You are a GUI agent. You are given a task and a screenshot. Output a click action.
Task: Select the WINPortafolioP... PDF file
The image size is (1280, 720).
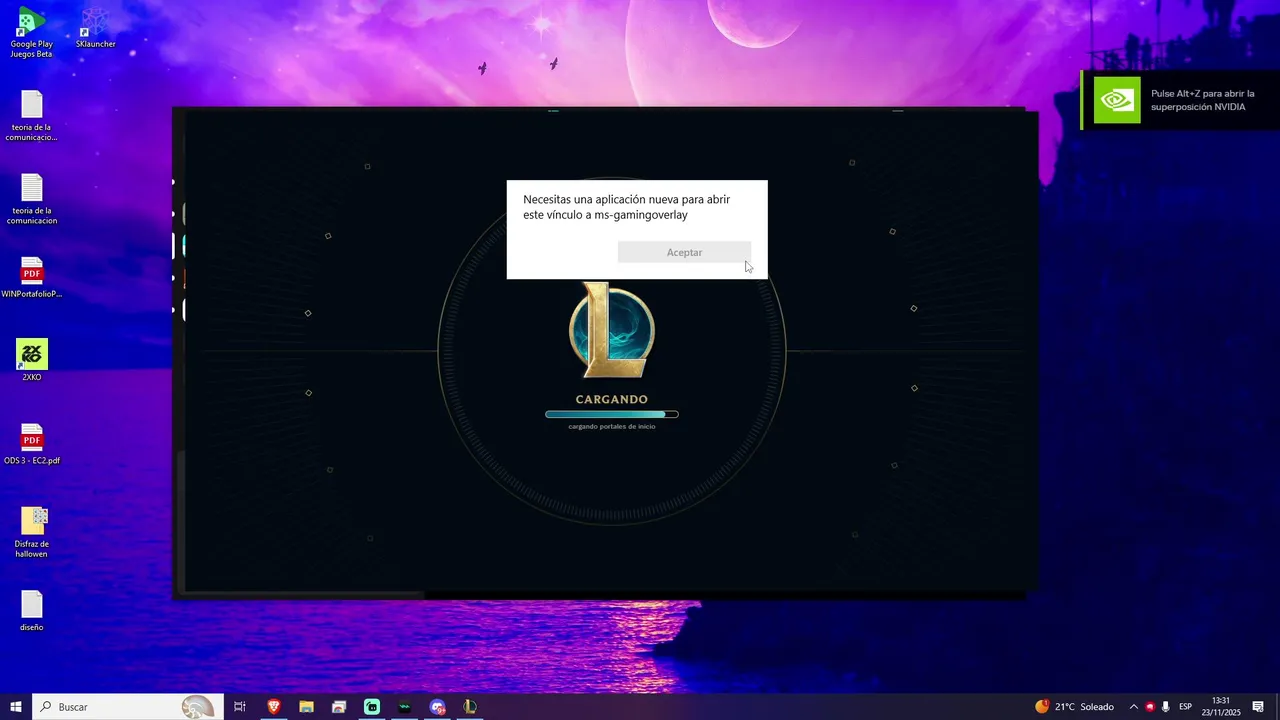(32, 278)
